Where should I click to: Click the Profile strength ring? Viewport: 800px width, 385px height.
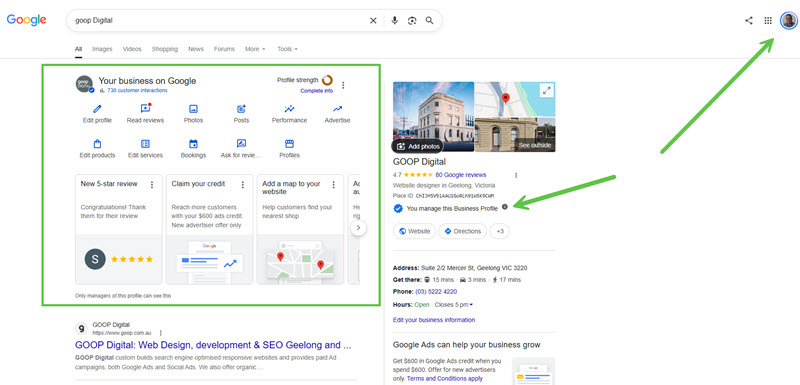point(327,80)
